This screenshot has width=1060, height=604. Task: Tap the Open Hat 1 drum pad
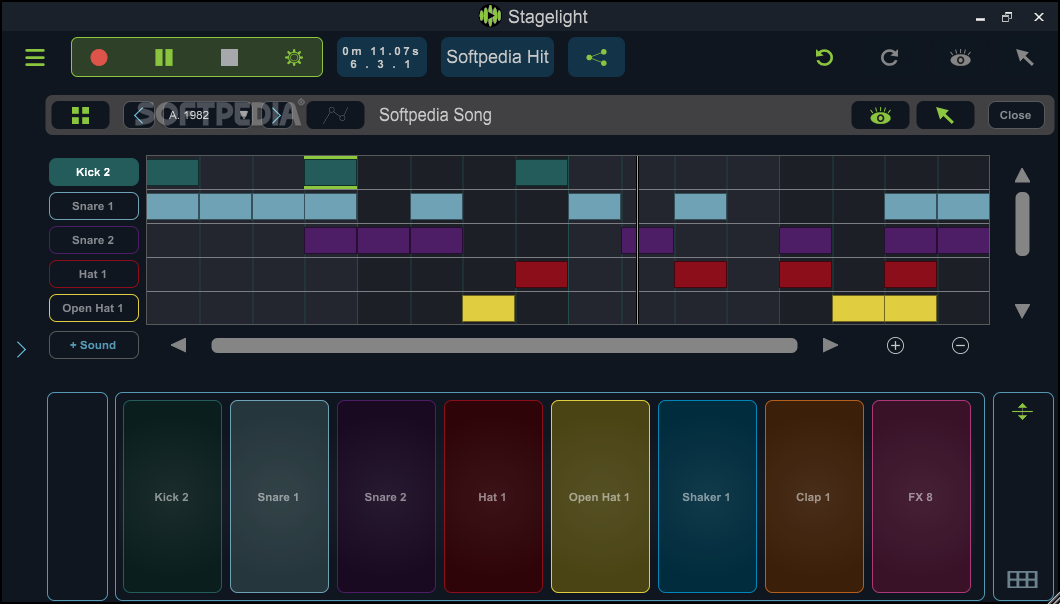pos(600,496)
